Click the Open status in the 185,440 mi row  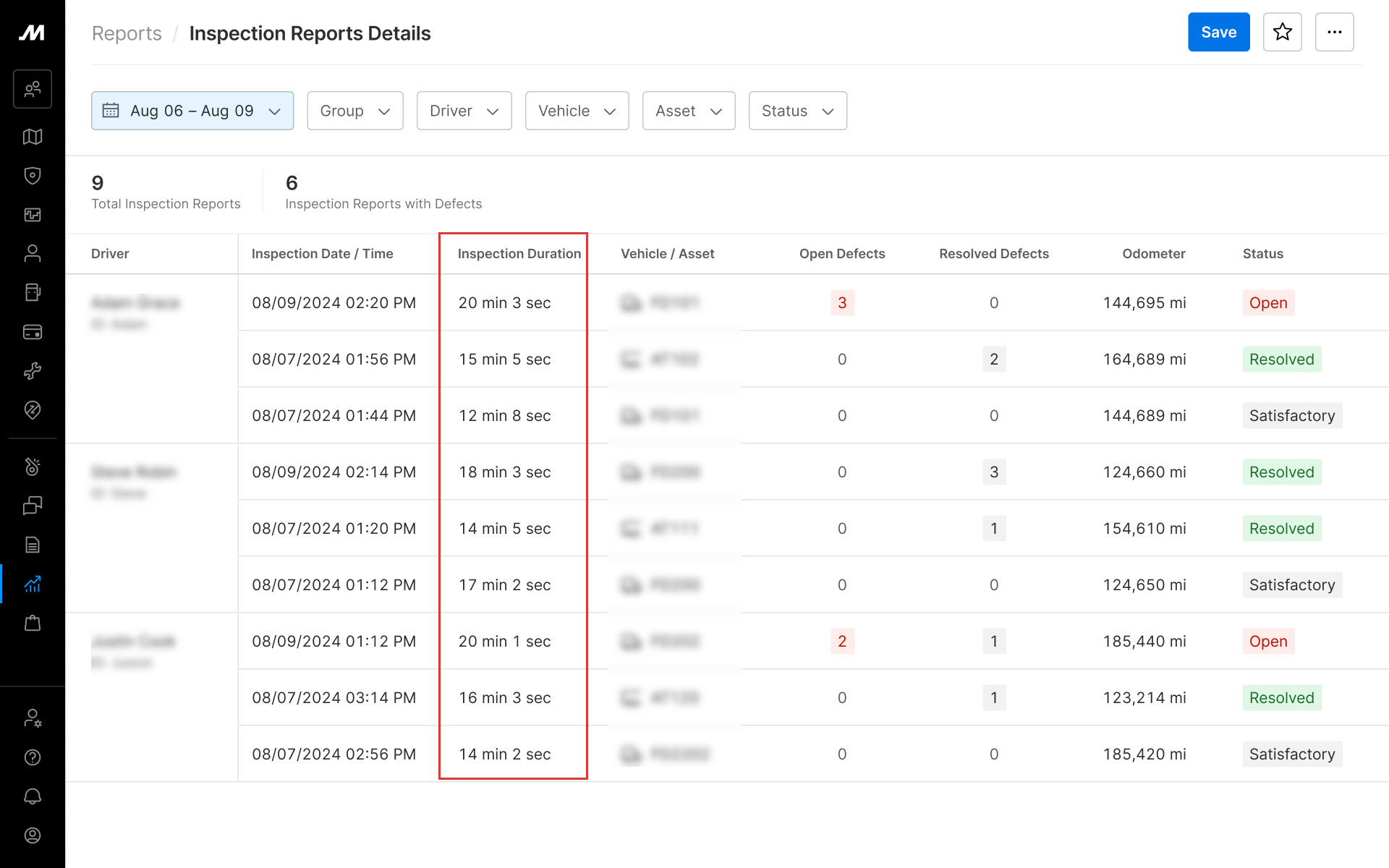(1268, 642)
